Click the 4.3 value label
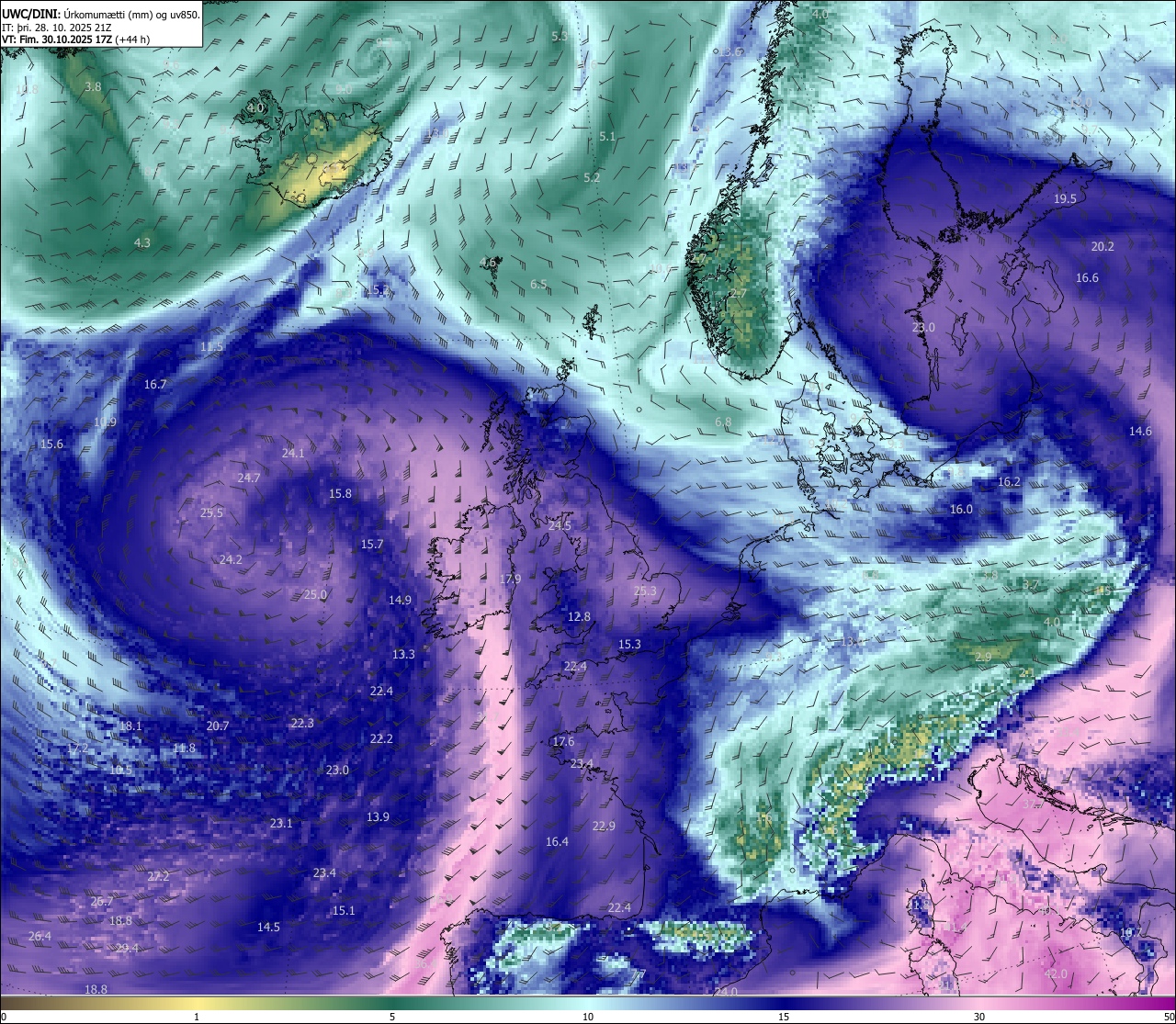This screenshot has height=1024, width=1176. pyautogui.click(x=141, y=243)
